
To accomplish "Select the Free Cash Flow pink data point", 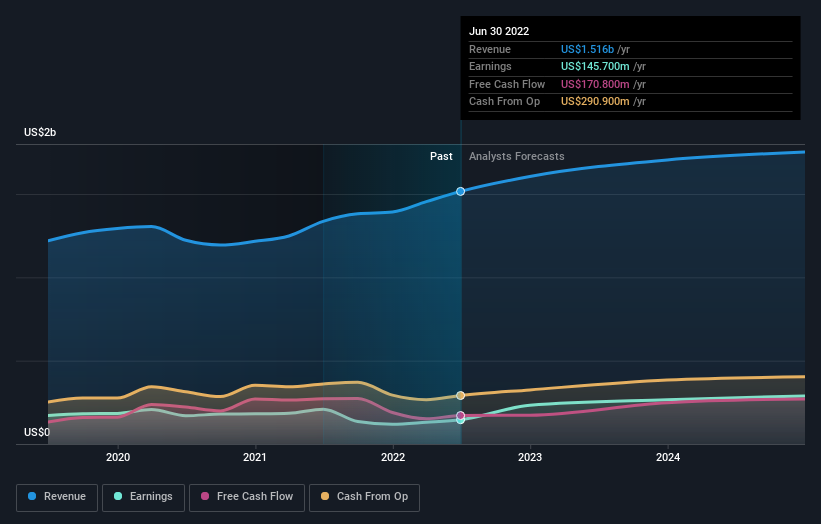I will pyautogui.click(x=460, y=416).
